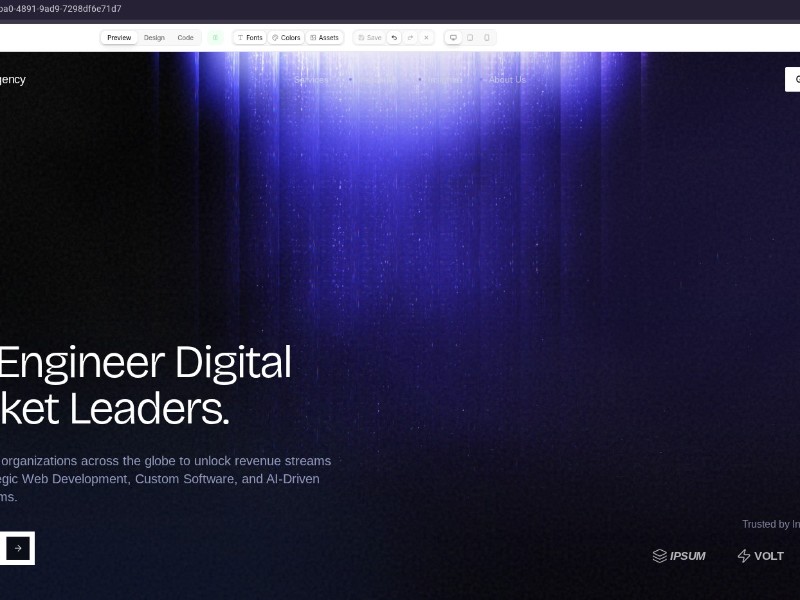Click the browser address bar URL
Screen dimensions: 800x600
(60, 9)
